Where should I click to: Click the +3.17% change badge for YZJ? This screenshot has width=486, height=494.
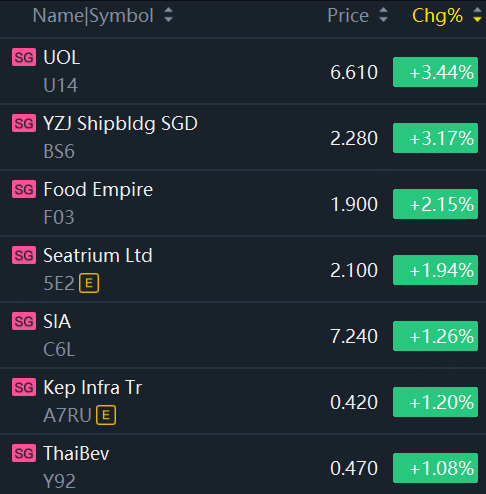[x=435, y=138]
